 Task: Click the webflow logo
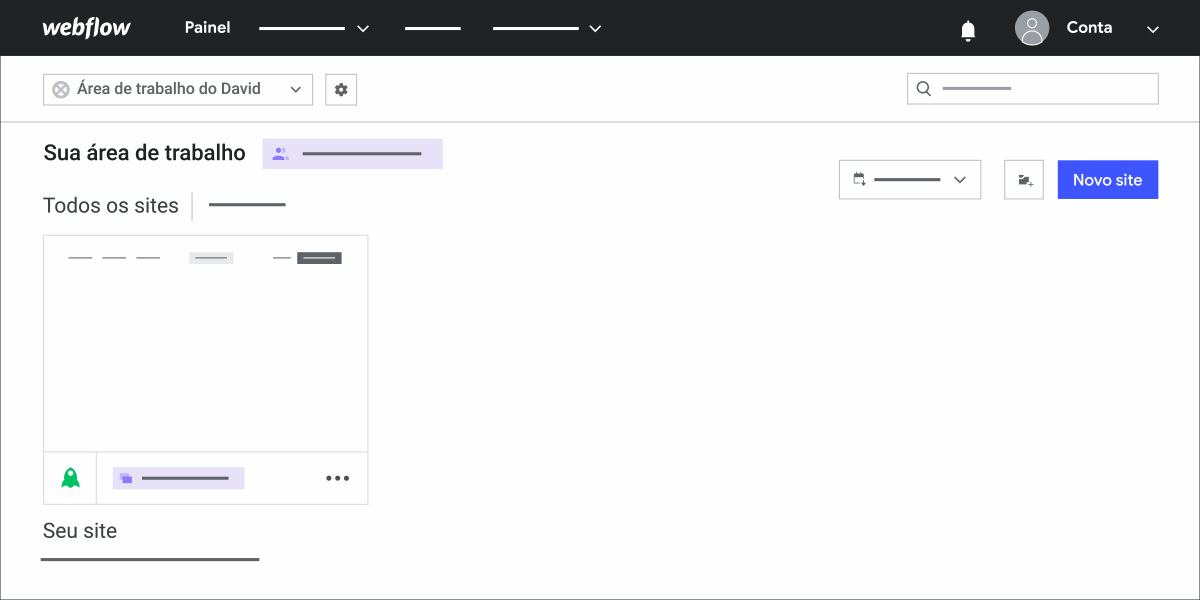coord(87,27)
